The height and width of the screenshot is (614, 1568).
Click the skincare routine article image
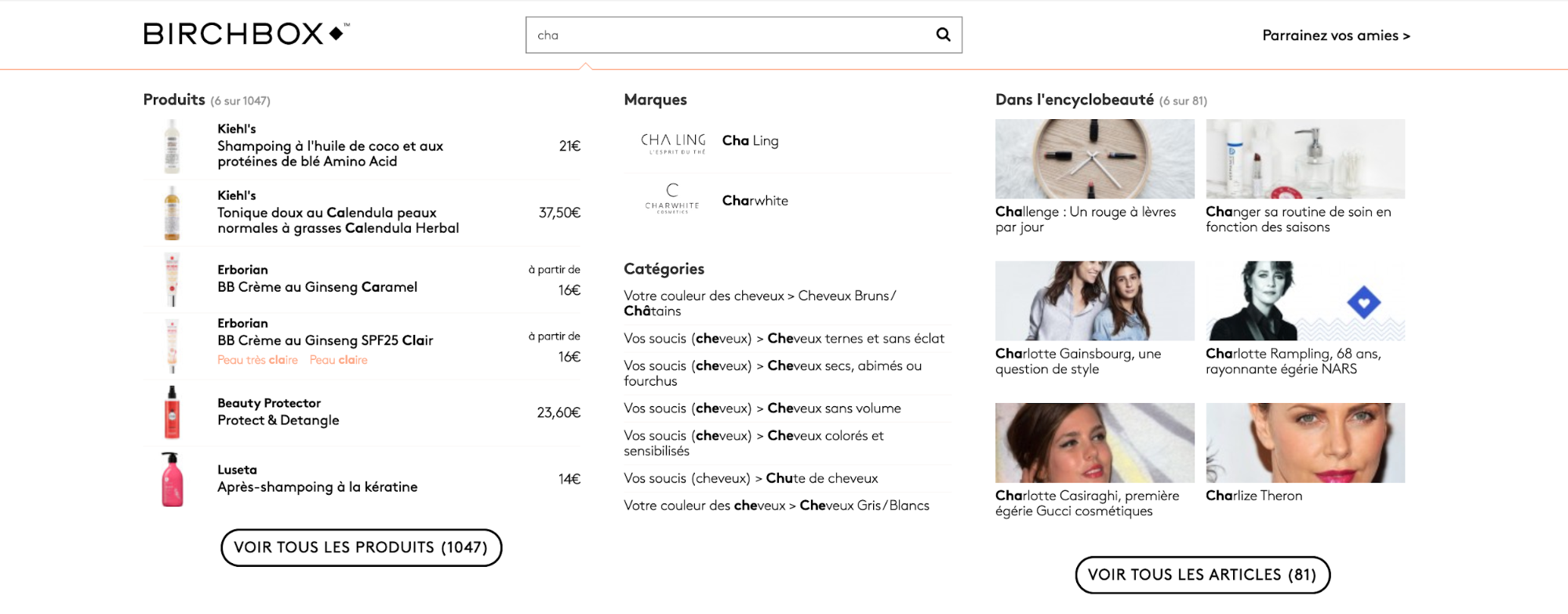(x=1305, y=158)
